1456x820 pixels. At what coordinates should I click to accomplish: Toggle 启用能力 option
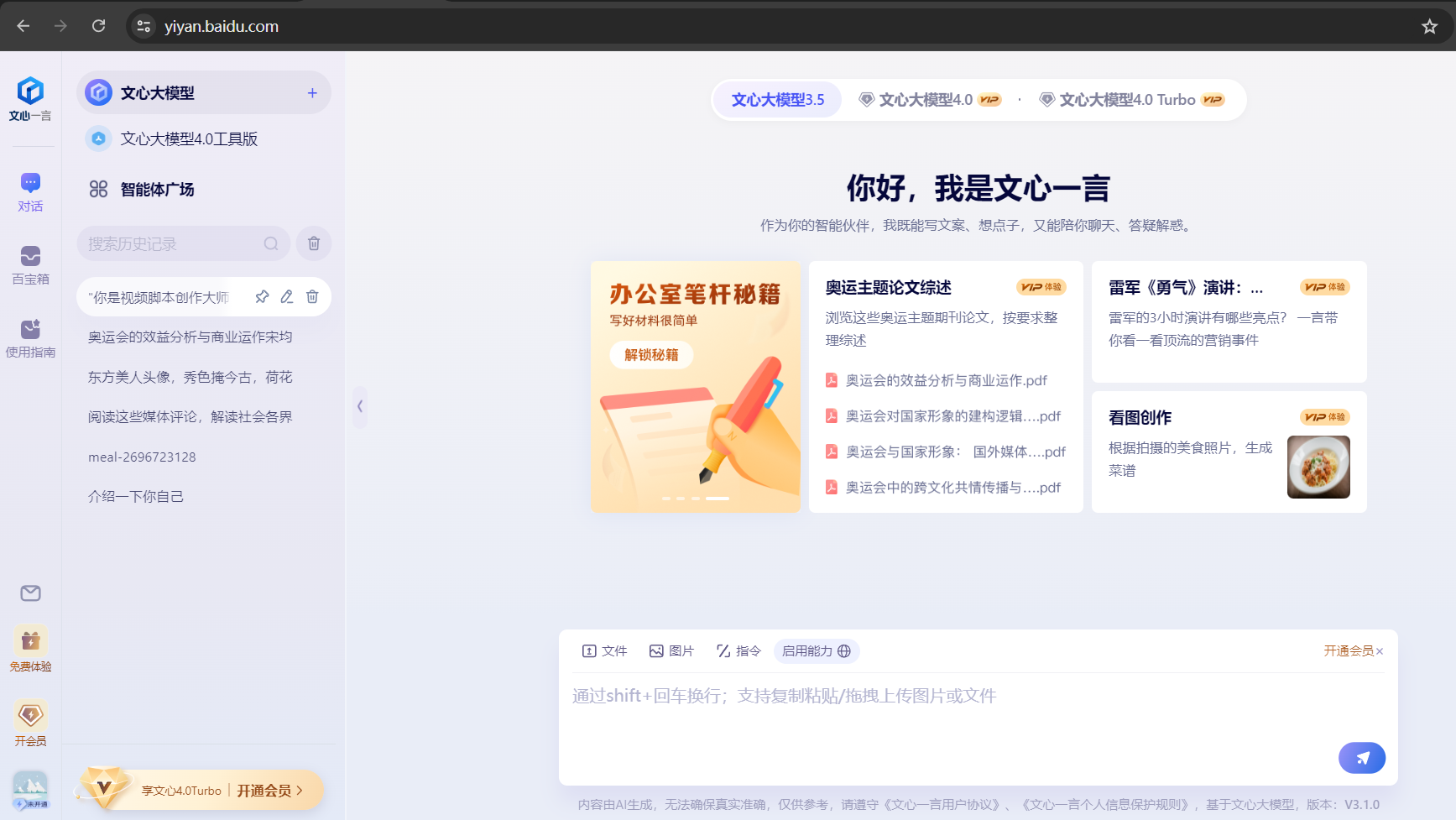817,651
